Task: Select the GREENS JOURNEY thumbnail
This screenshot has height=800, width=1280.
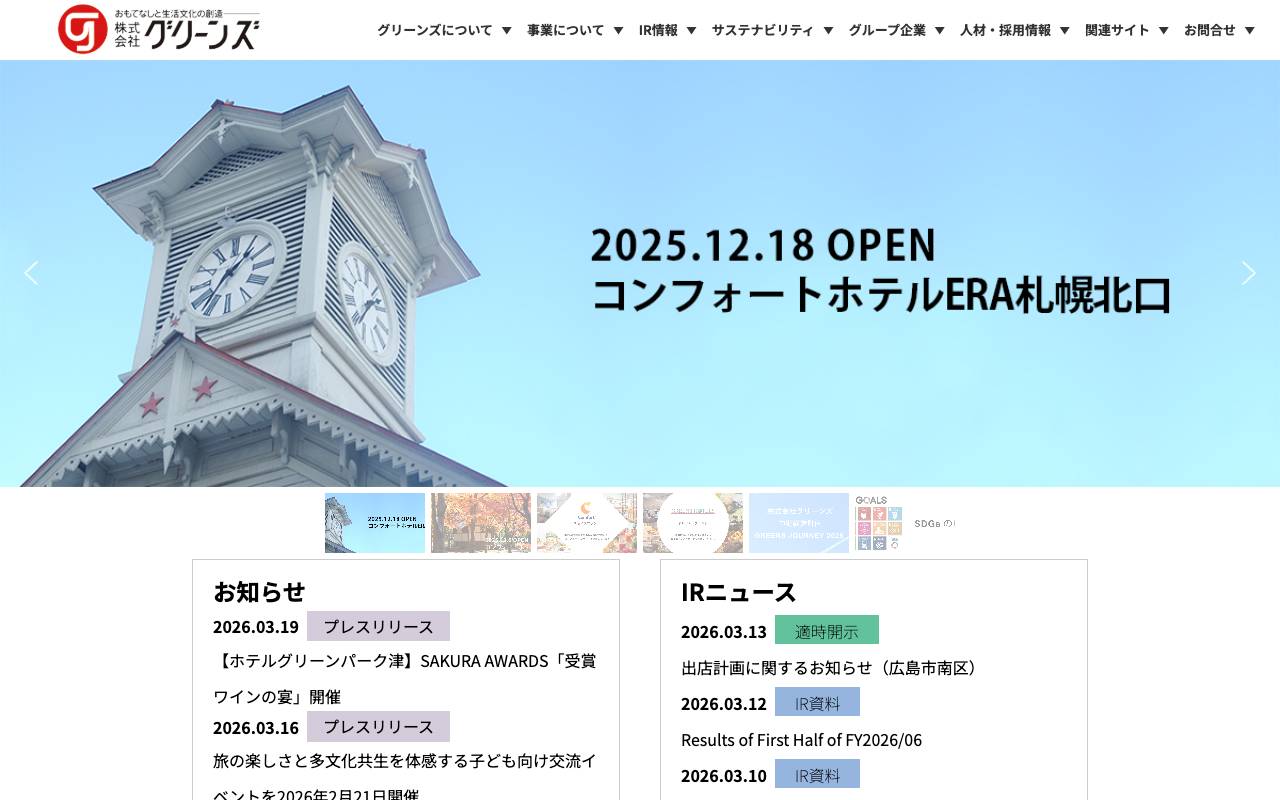Action: pyautogui.click(x=798, y=522)
